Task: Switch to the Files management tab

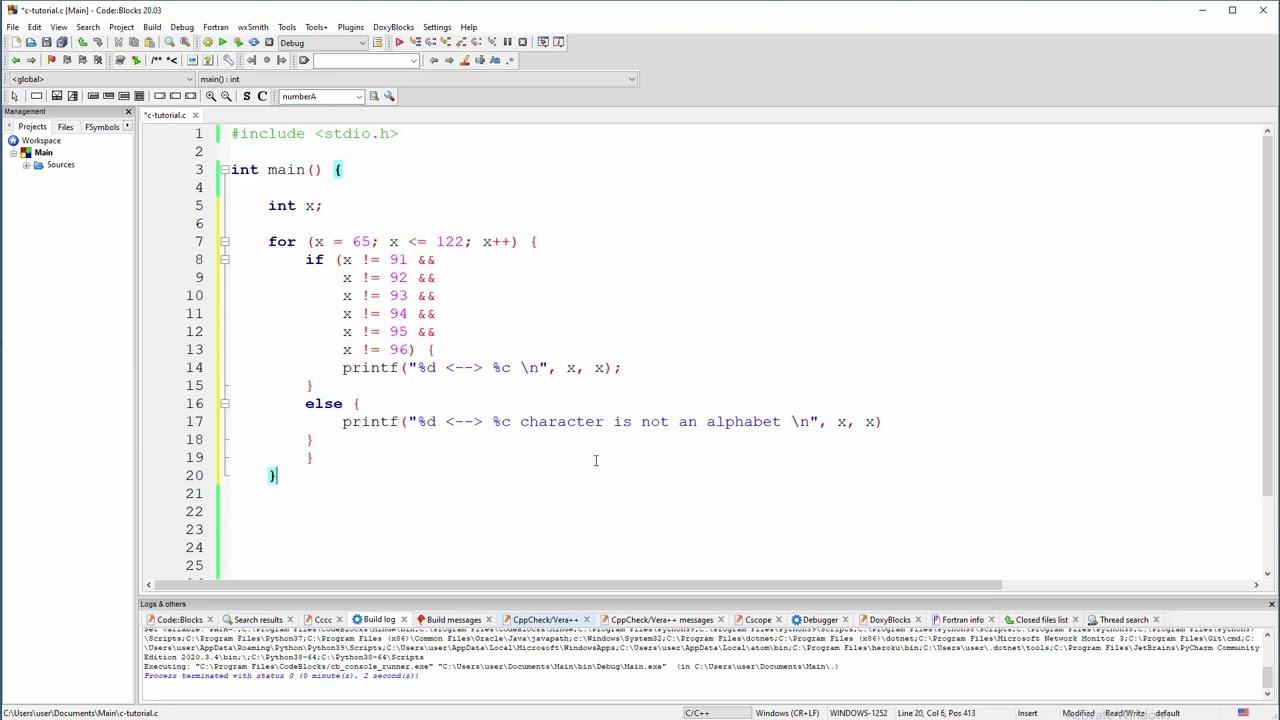Action: (x=65, y=127)
